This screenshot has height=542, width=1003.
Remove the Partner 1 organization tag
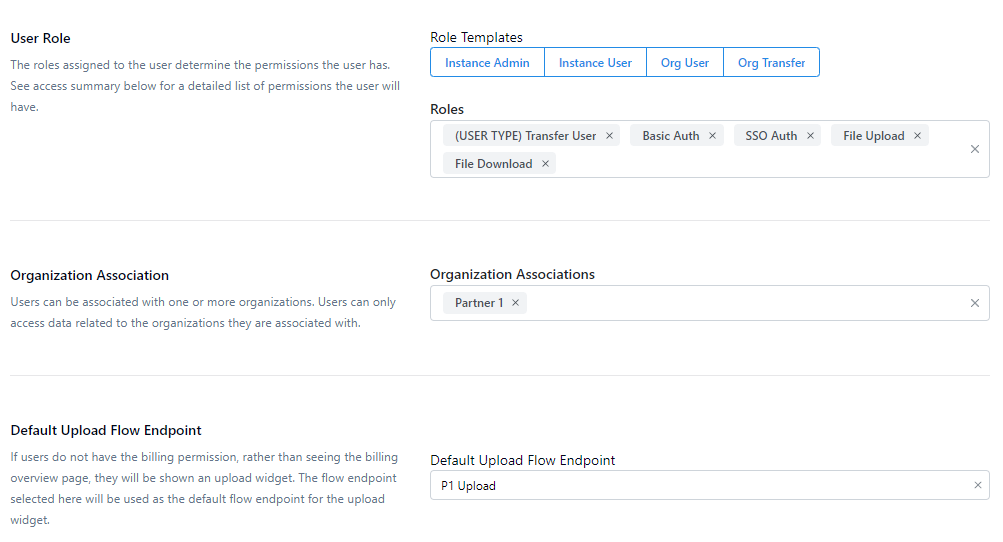pos(515,303)
